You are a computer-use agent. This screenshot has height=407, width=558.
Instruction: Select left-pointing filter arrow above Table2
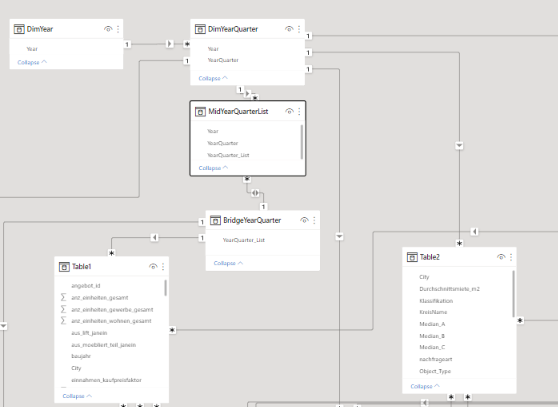coord(474,232)
